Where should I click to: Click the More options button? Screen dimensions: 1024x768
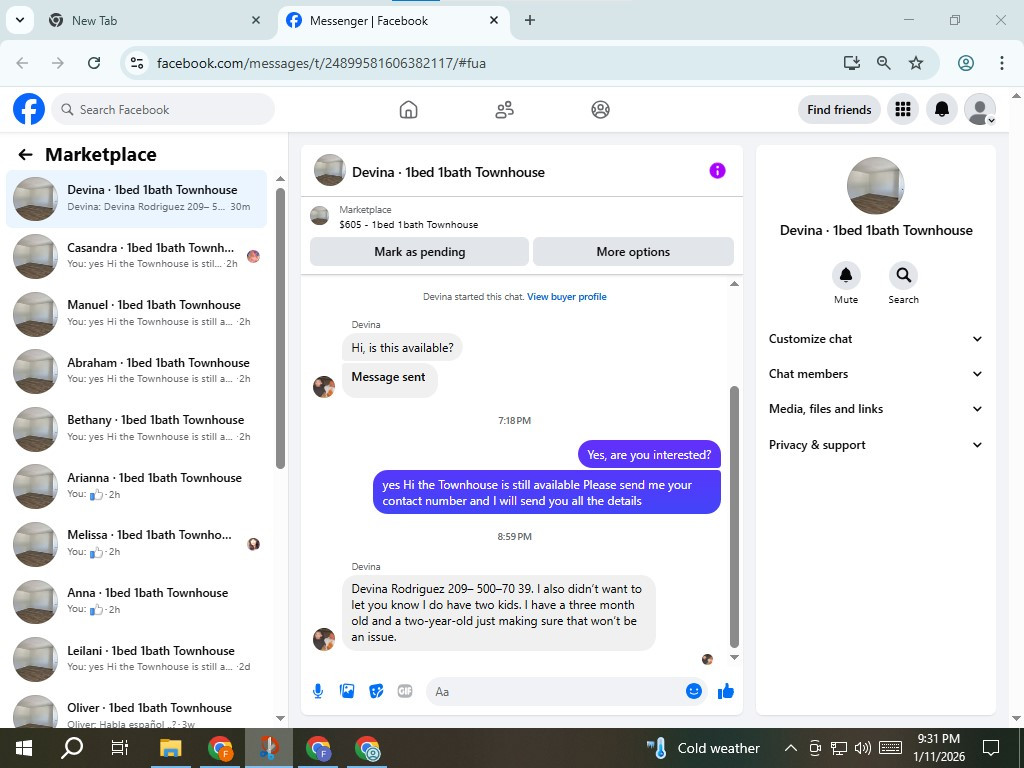coord(633,251)
